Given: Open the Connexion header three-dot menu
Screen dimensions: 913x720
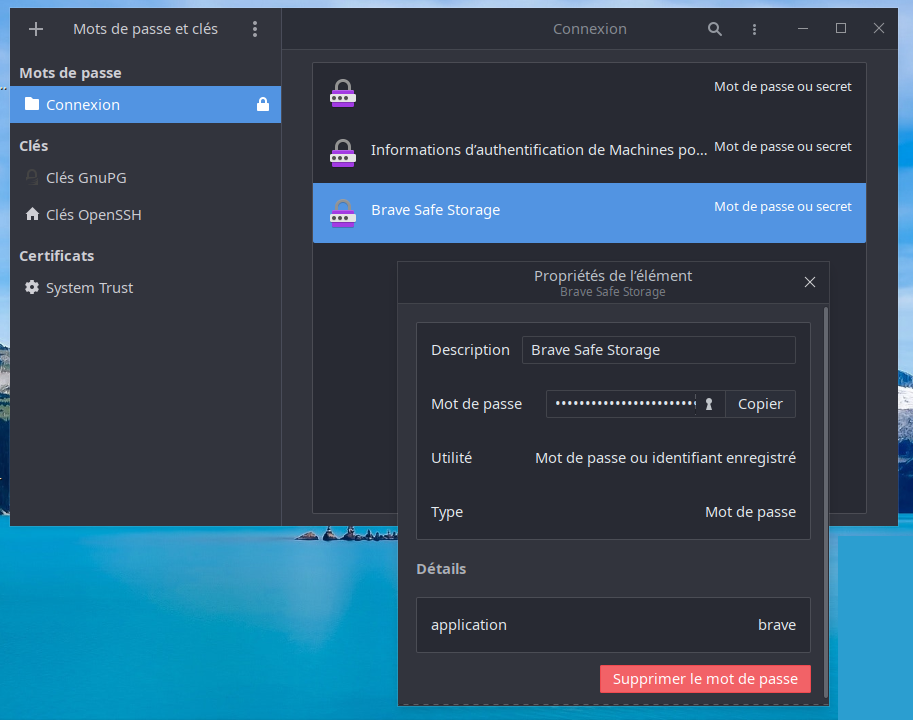Looking at the screenshot, I should tap(755, 29).
